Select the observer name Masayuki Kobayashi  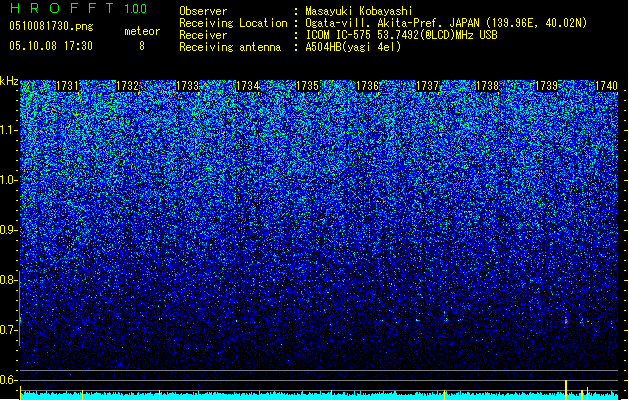pyautogui.click(x=359, y=11)
